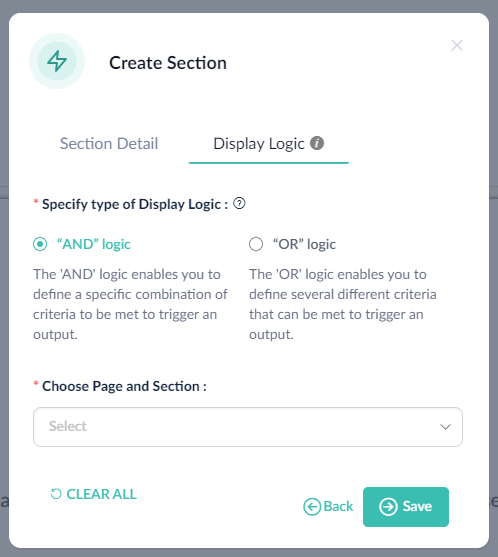The width and height of the screenshot is (498, 557).
Task: Click the "OR" logic label text
Action: click(304, 244)
